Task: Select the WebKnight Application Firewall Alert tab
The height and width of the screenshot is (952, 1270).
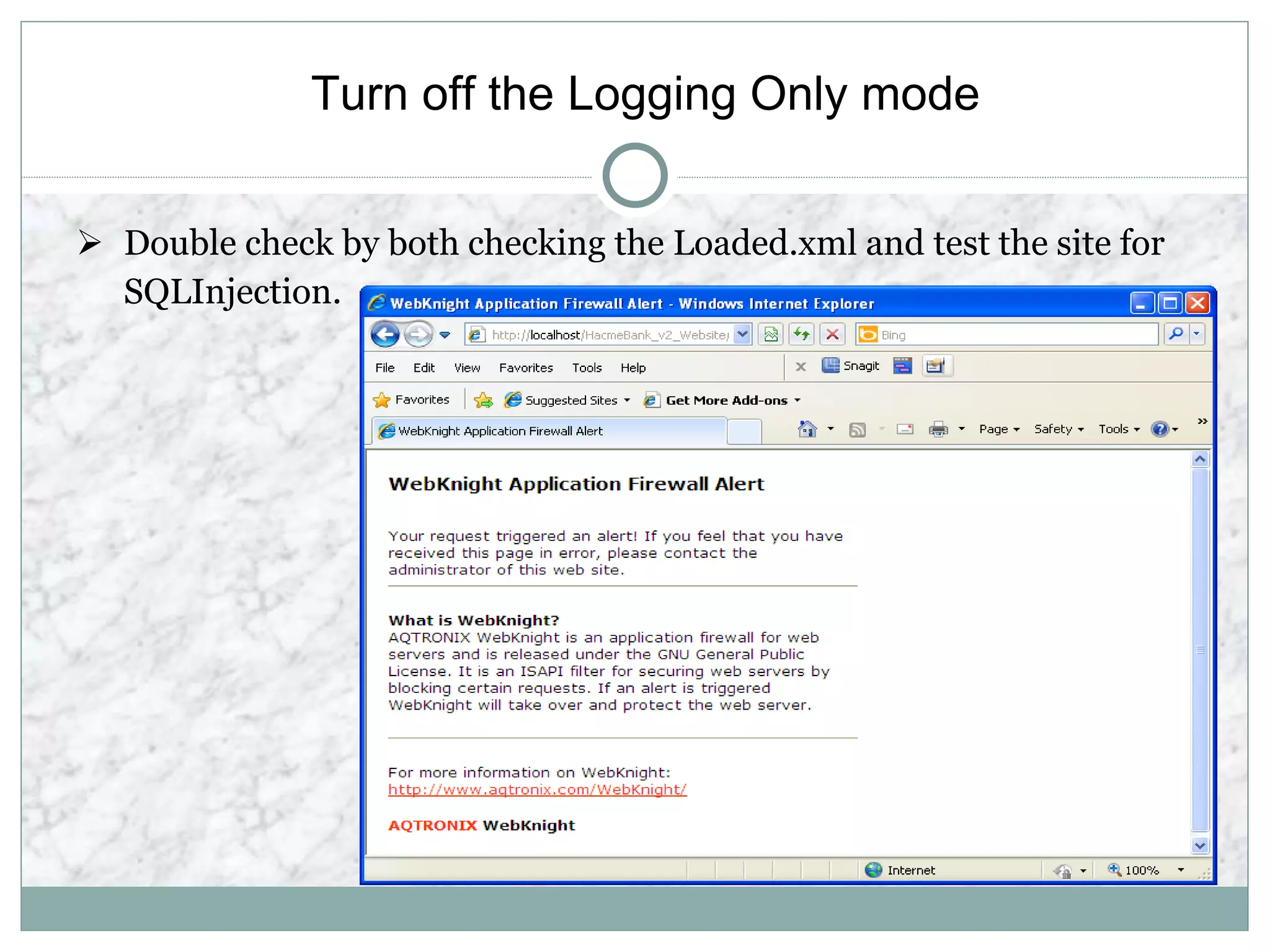Action: pyautogui.click(x=549, y=430)
